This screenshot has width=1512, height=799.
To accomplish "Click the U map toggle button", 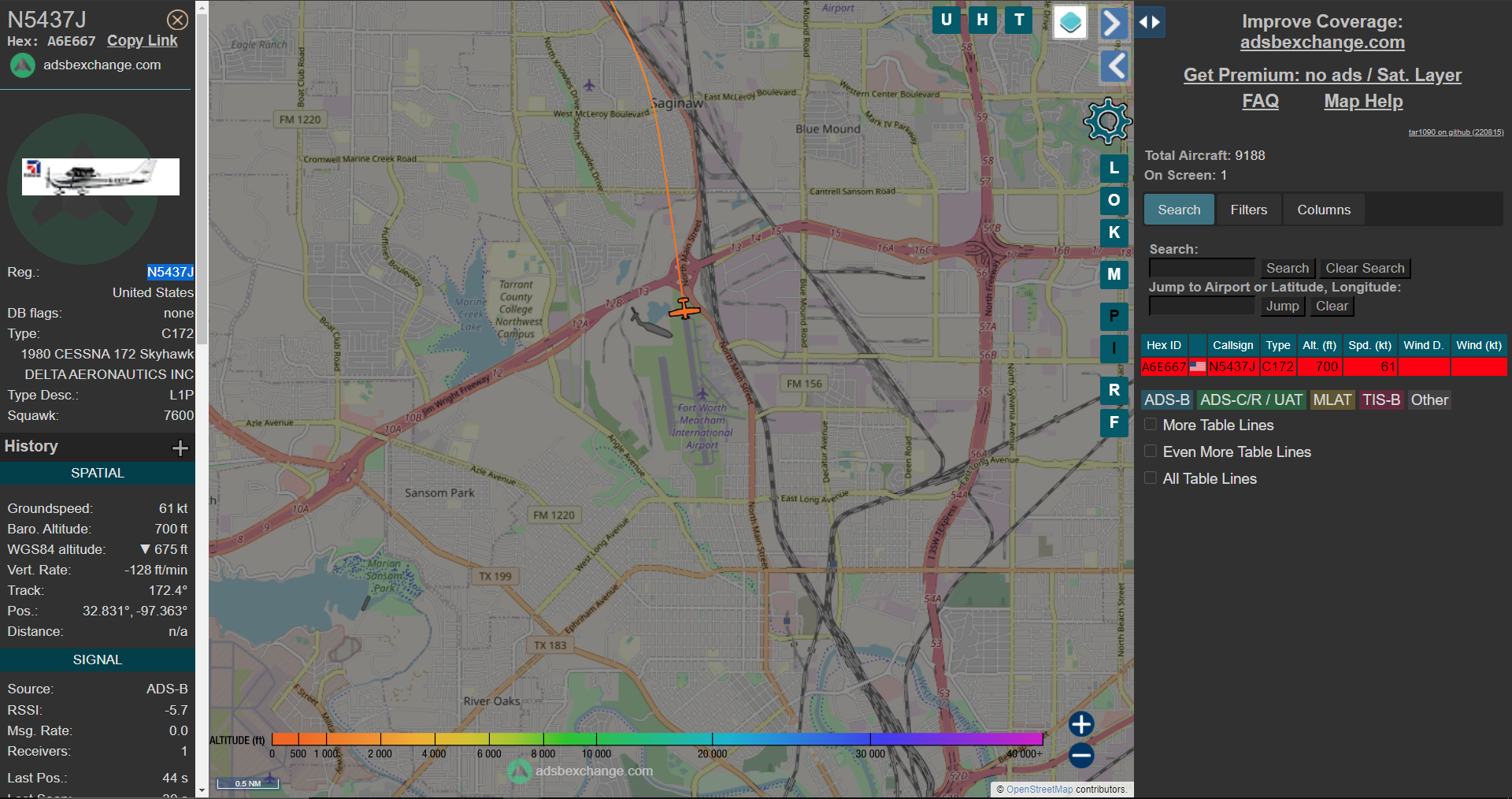I will pyautogui.click(x=946, y=20).
